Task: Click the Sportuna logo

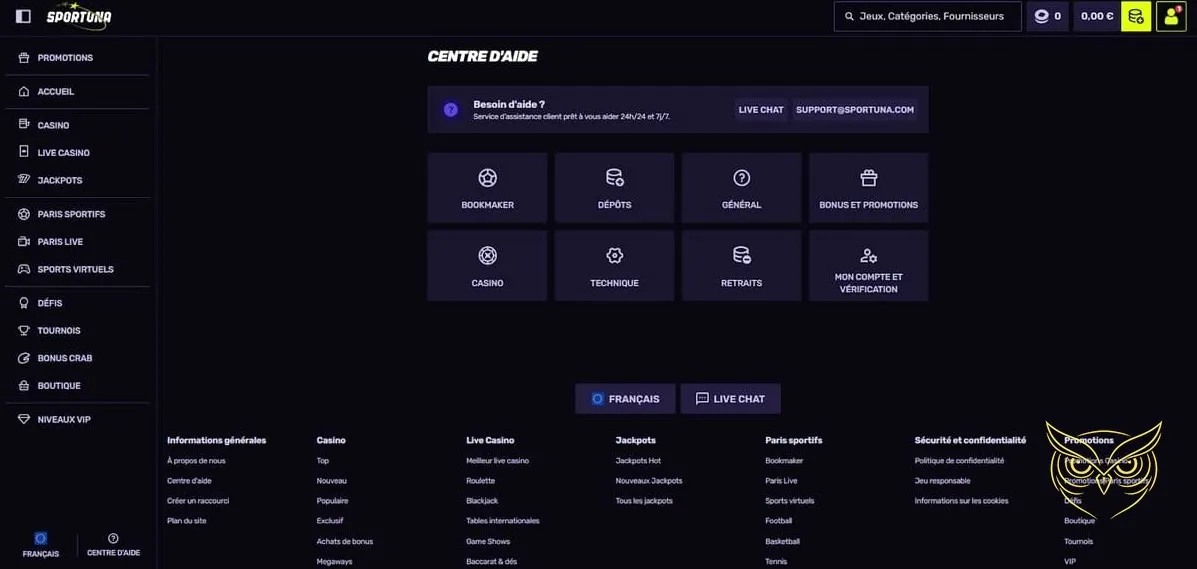Action: [x=79, y=16]
